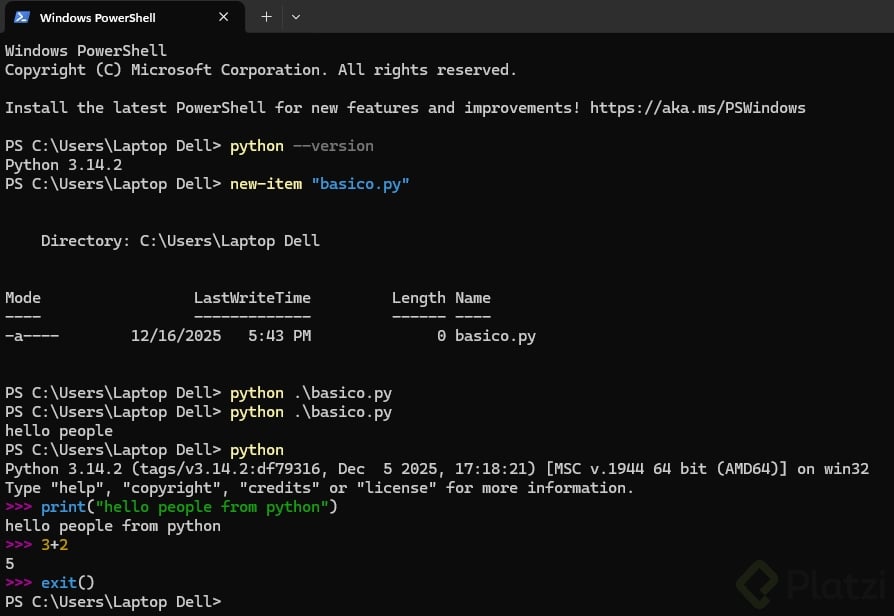Click the exit() command in the Python REPL
The width and height of the screenshot is (894, 616).
(67, 583)
